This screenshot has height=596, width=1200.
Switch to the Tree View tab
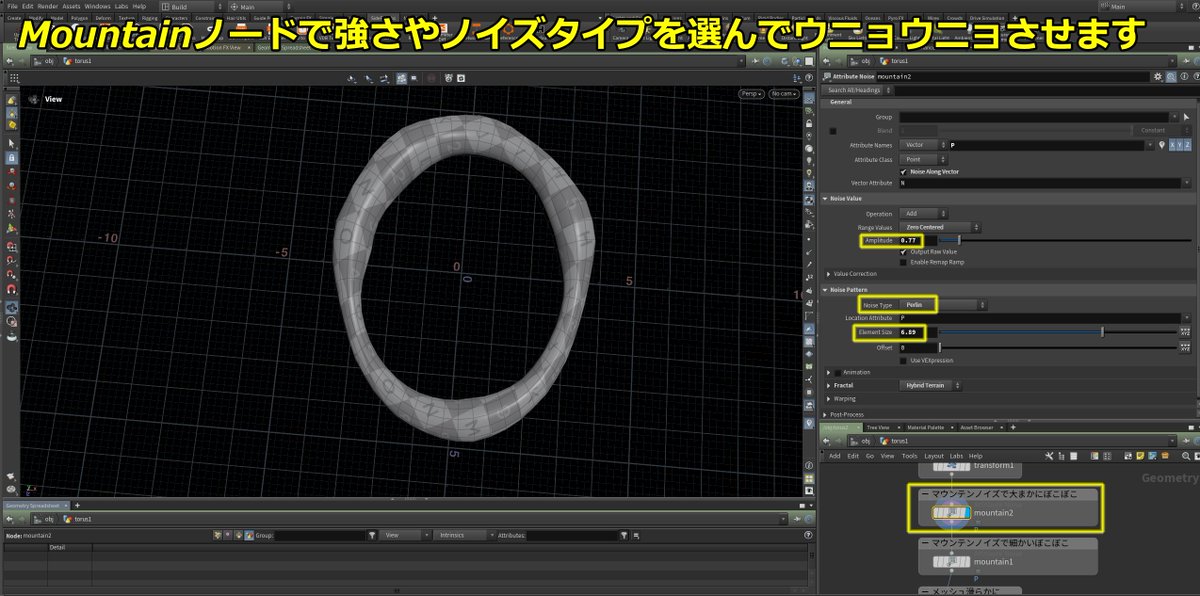(880, 427)
